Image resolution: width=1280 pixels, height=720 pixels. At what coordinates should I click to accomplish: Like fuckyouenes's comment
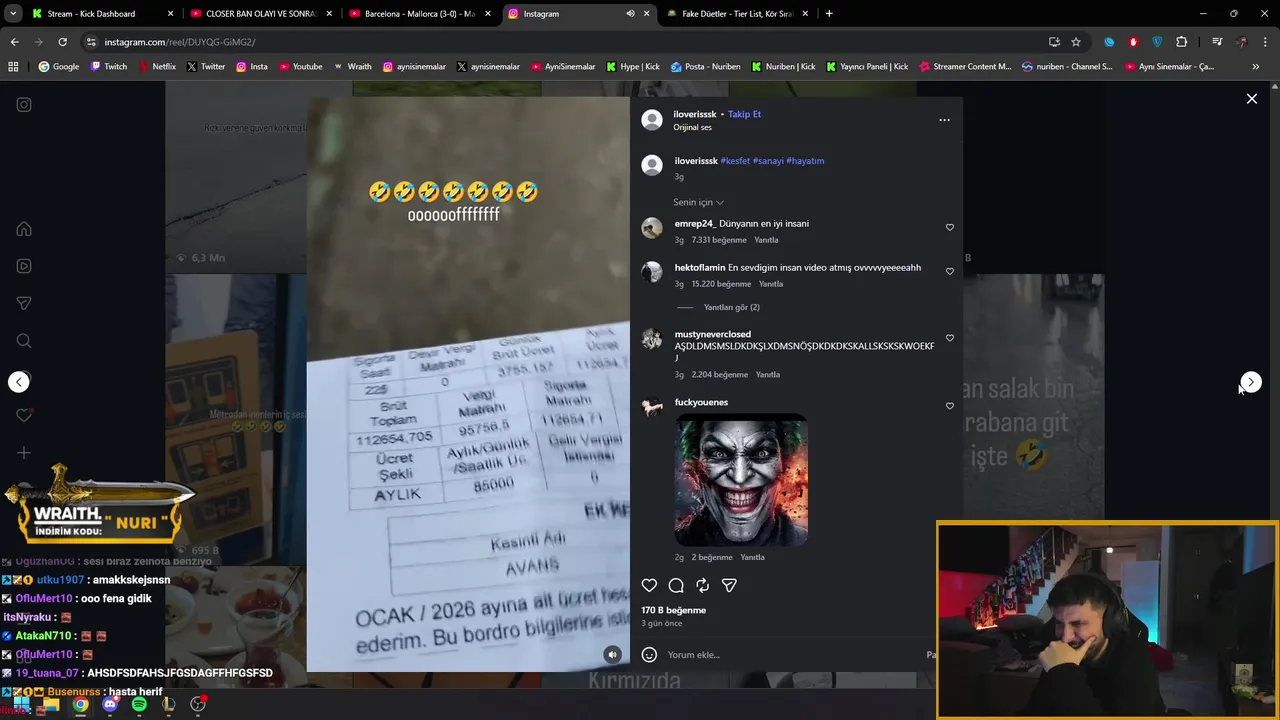coord(950,406)
